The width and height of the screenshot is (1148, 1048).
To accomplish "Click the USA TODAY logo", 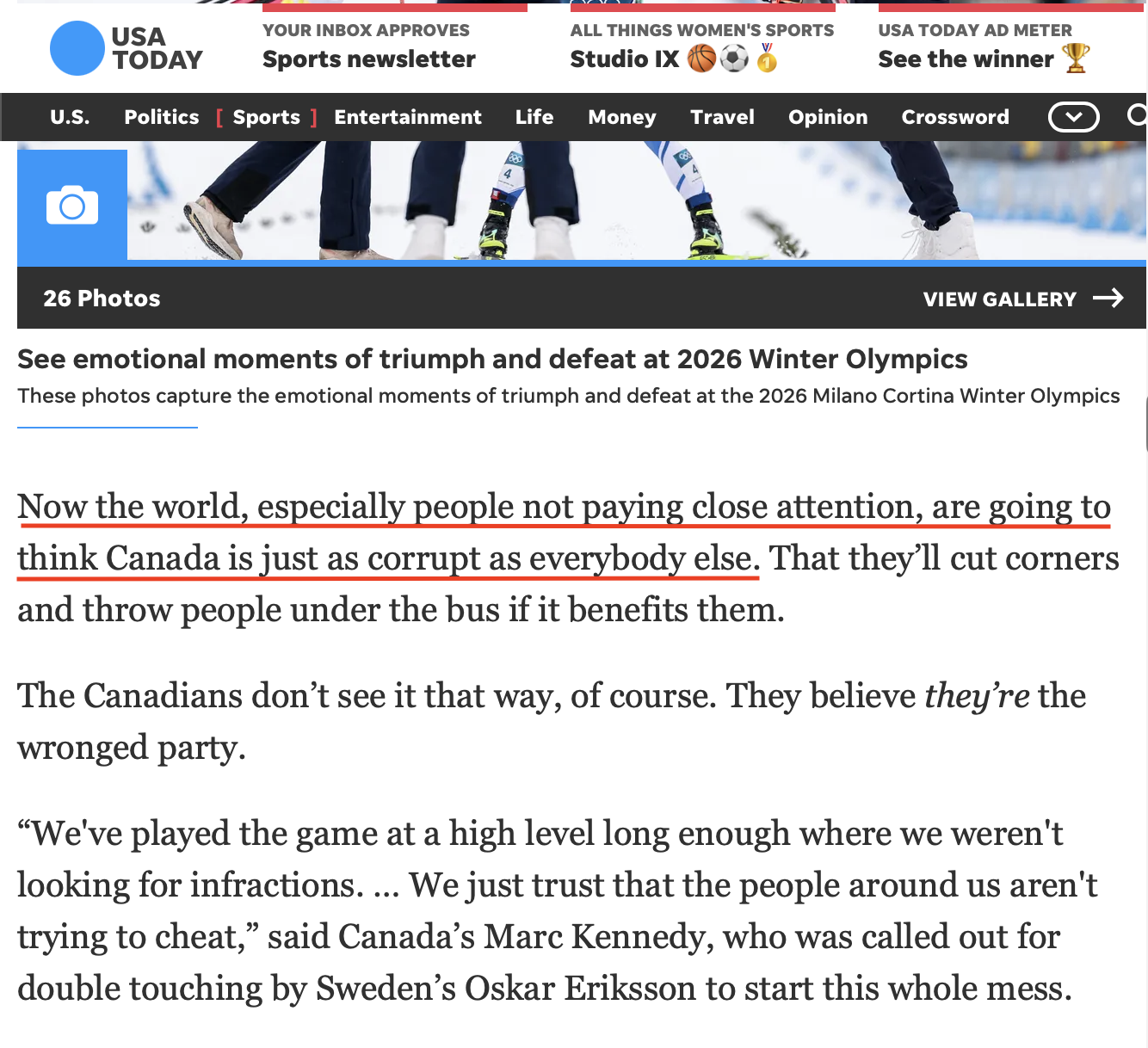I will (127, 48).
